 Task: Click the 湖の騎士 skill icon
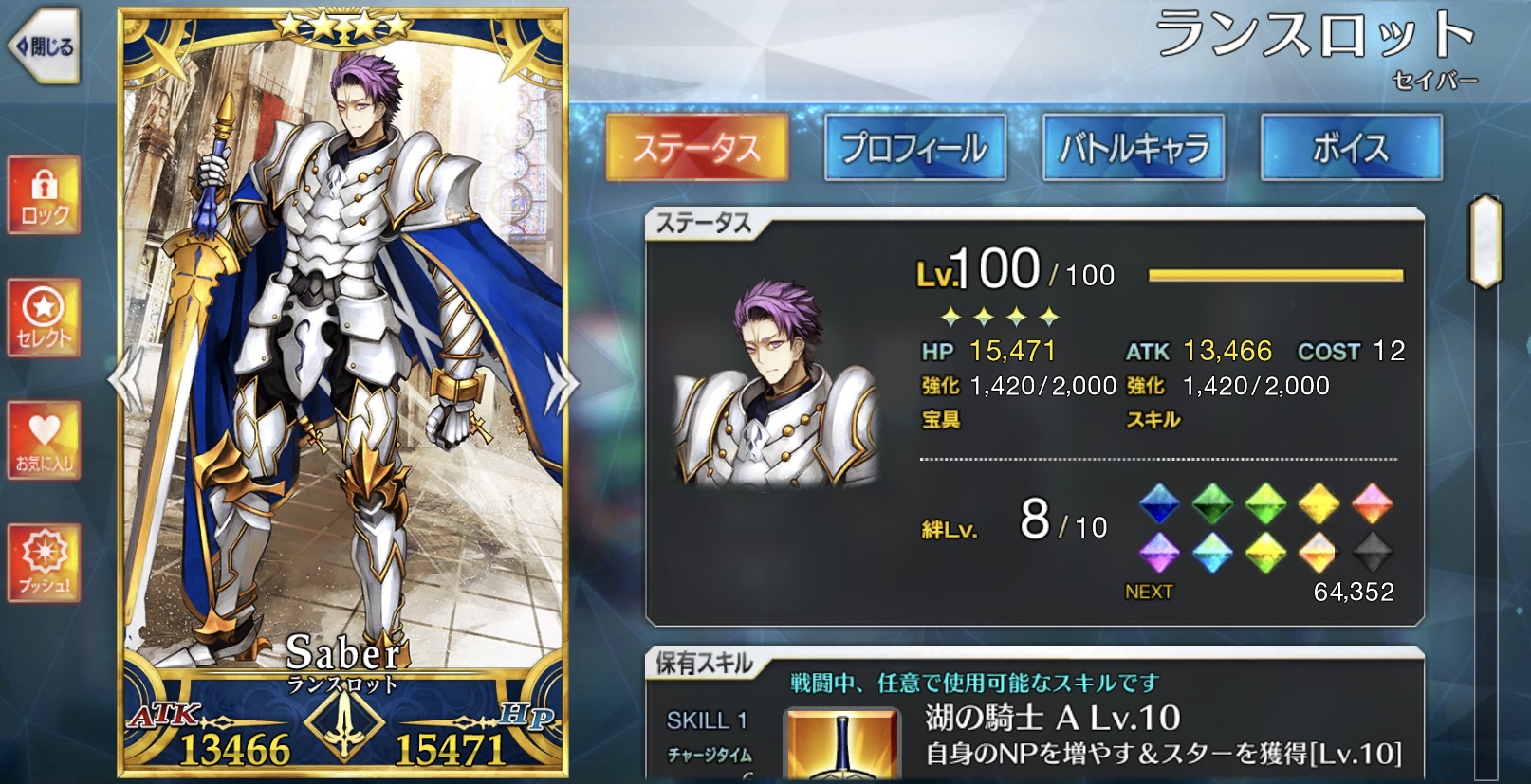point(842,745)
